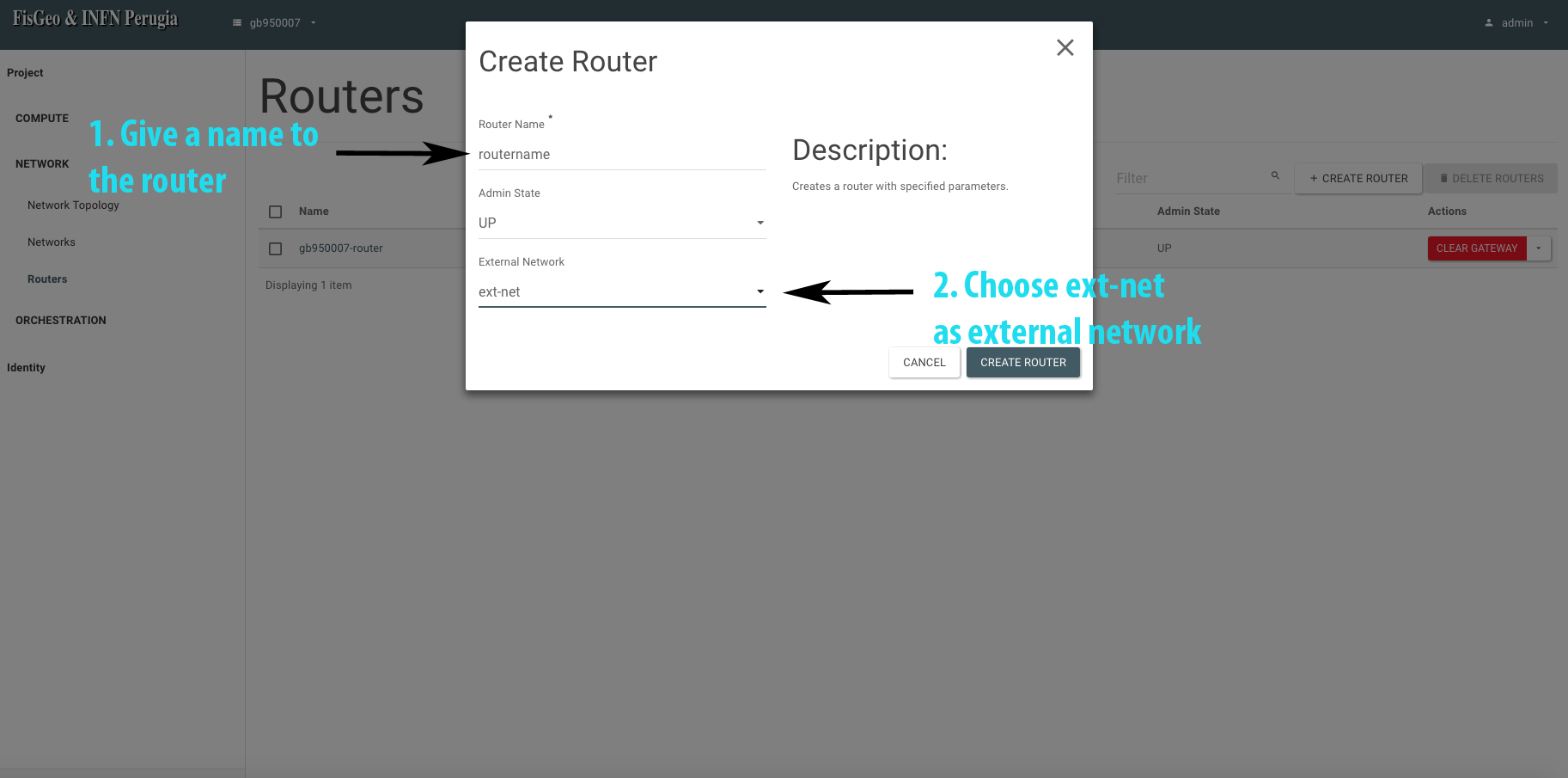This screenshot has height=778, width=1568.
Task: Open Network Topology in the sidebar
Action: [73, 205]
